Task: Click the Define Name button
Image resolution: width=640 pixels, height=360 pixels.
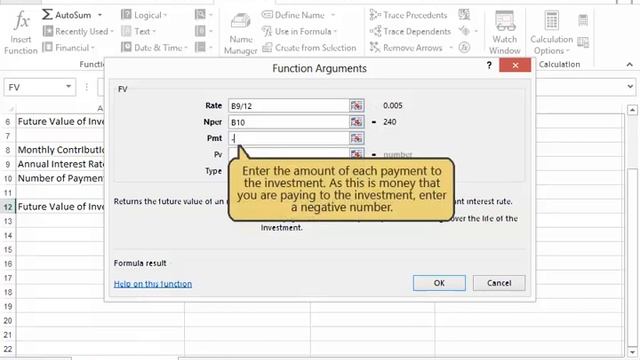Action: (293, 15)
